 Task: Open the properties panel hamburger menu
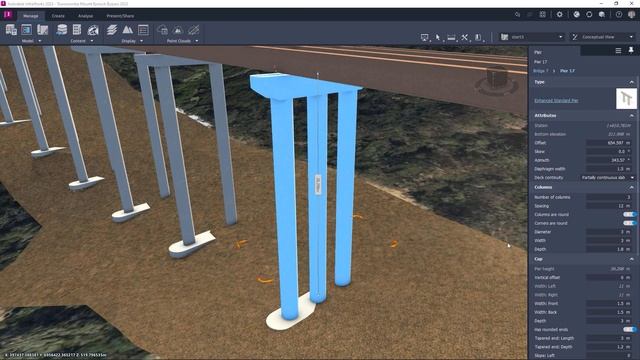[x=618, y=50]
